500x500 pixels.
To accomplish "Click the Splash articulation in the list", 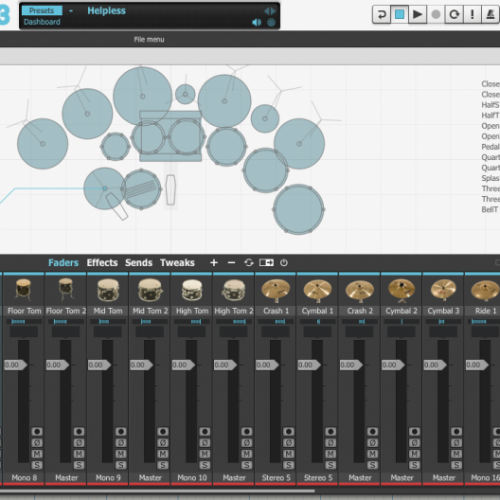I will tap(490, 178).
